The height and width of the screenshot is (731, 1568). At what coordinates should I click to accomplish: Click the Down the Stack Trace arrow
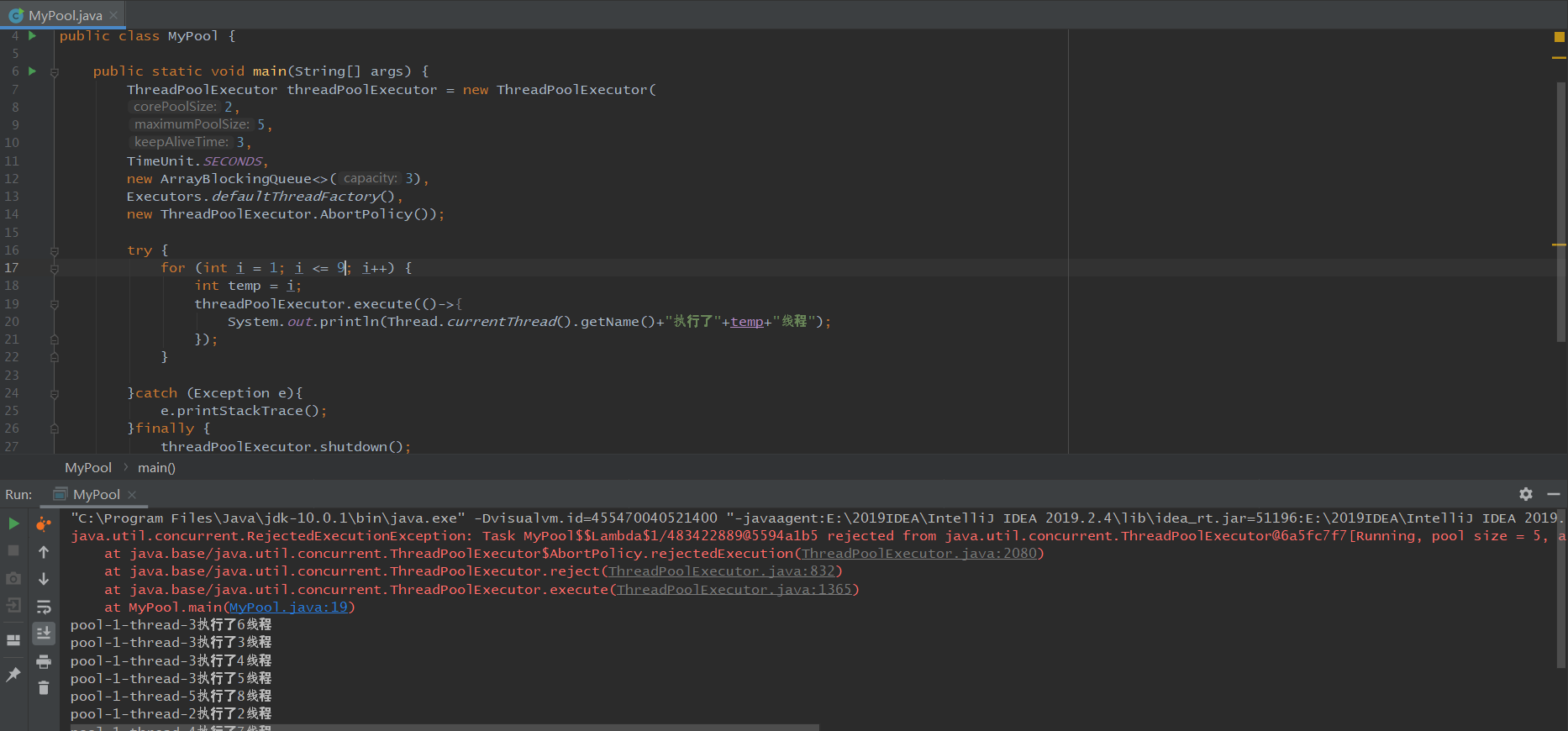(44, 579)
